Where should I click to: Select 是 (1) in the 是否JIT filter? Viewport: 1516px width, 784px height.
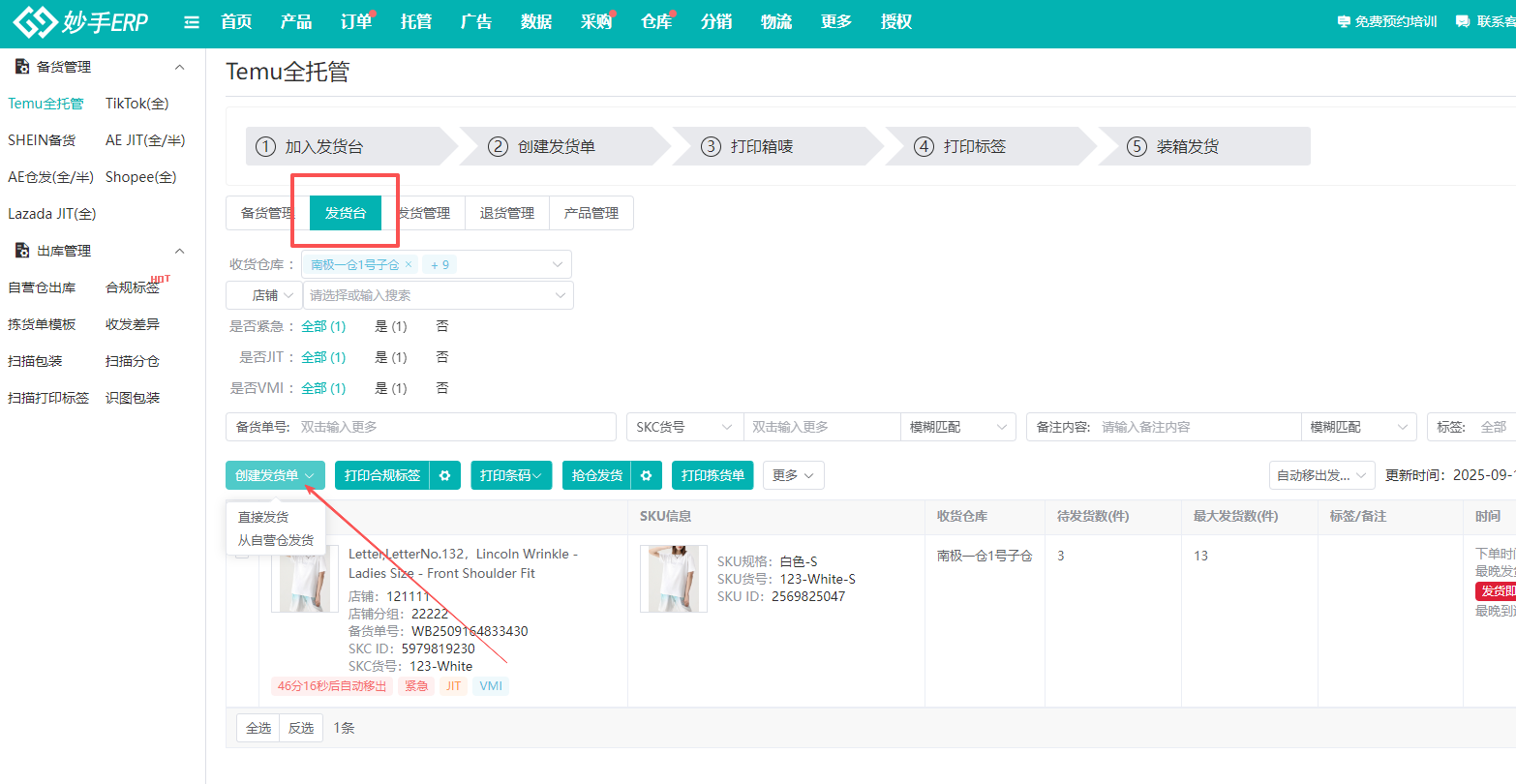pyautogui.click(x=391, y=357)
